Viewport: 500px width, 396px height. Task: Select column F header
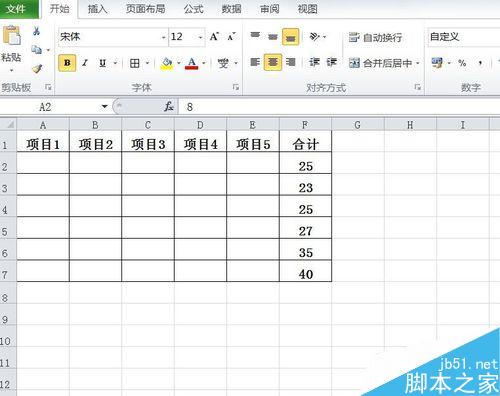point(305,125)
